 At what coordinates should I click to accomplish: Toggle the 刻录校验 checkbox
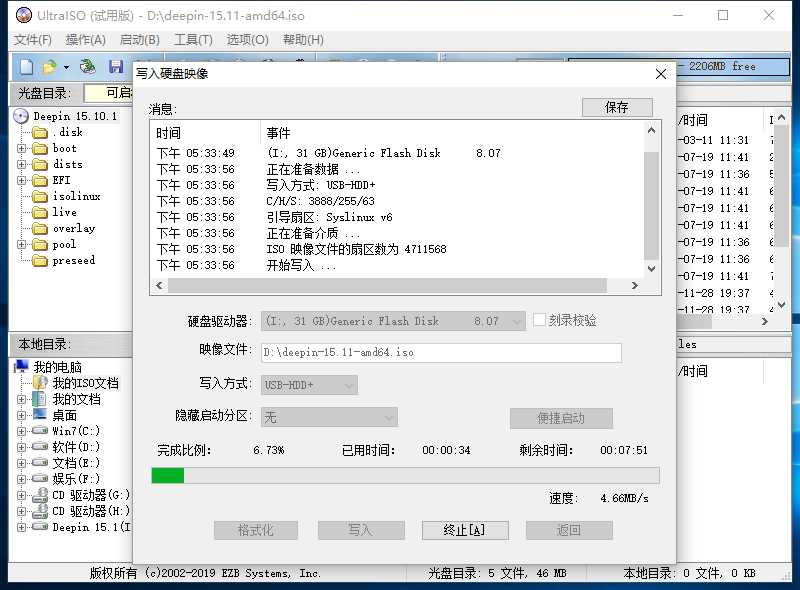[539, 320]
